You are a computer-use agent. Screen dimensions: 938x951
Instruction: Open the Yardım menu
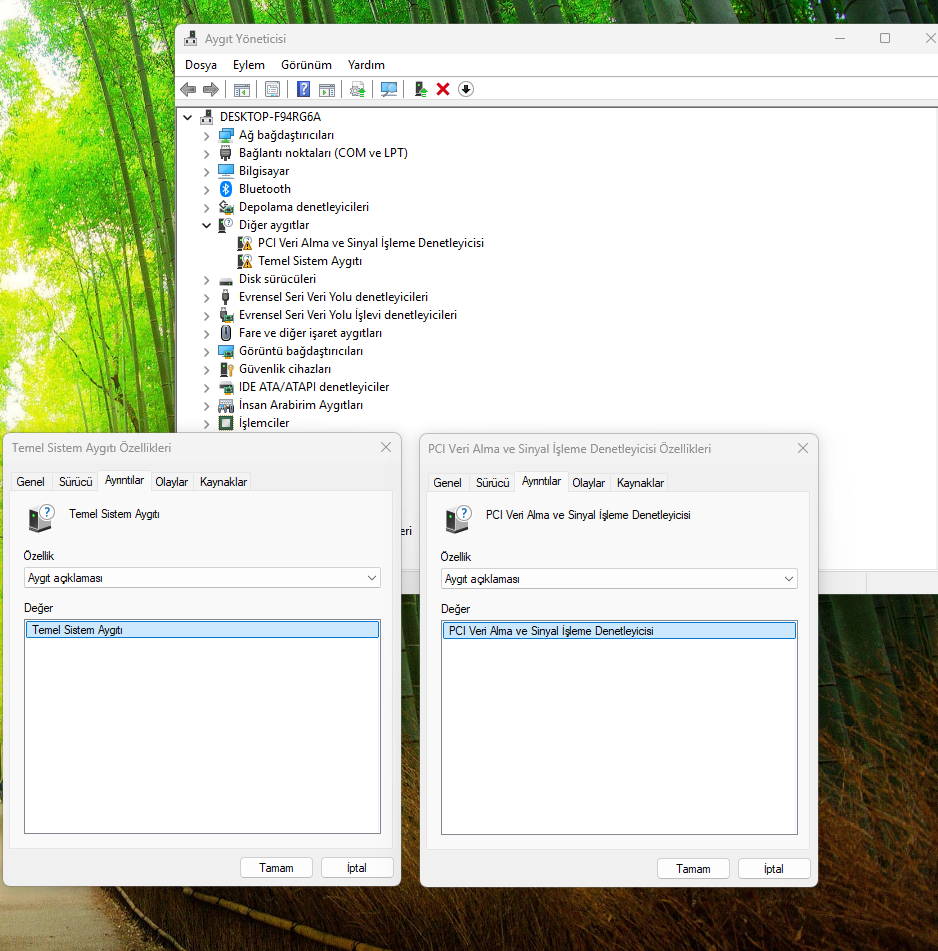pos(366,65)
